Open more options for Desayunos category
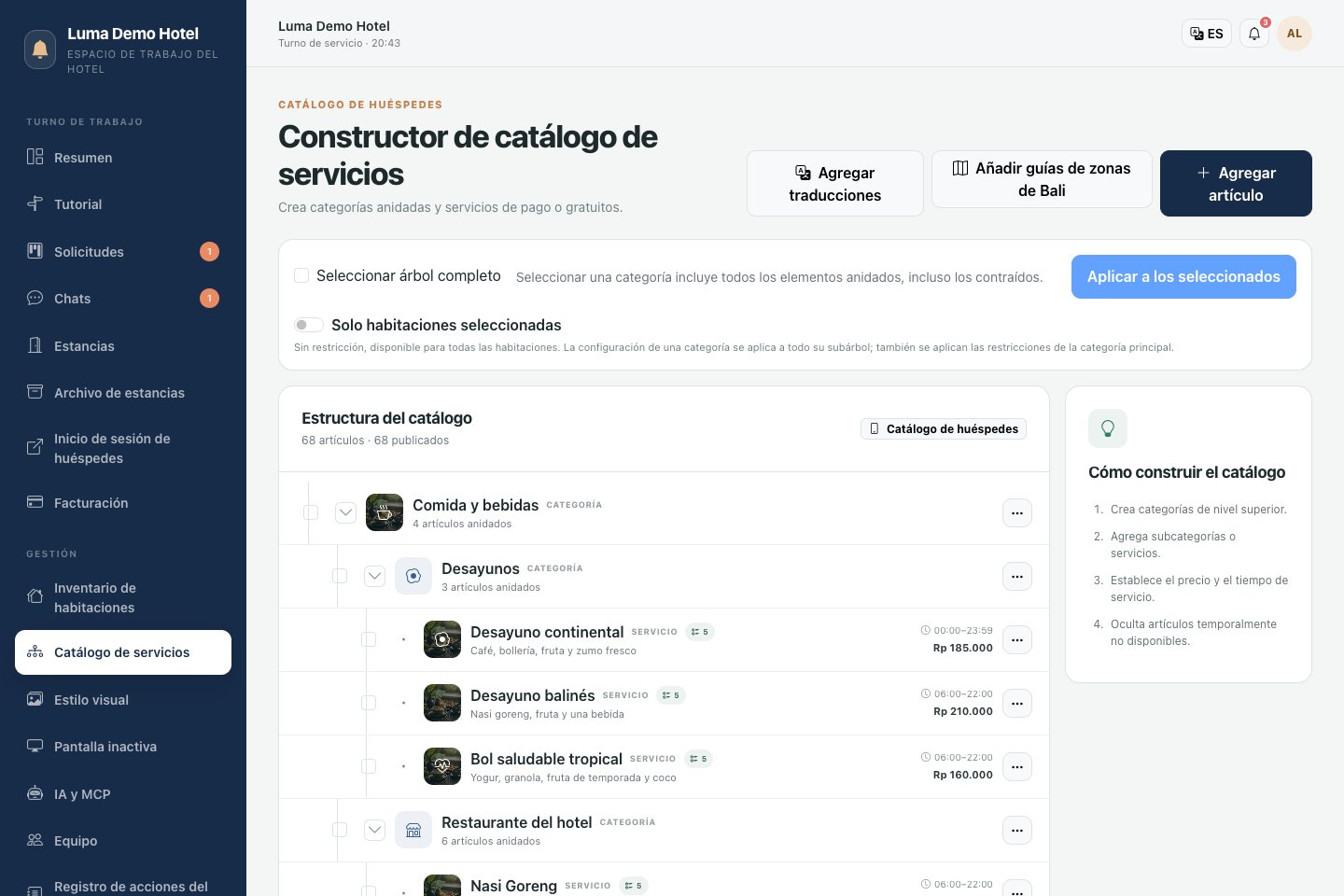Screen dimensions: 1344x896 (1017, 577)
